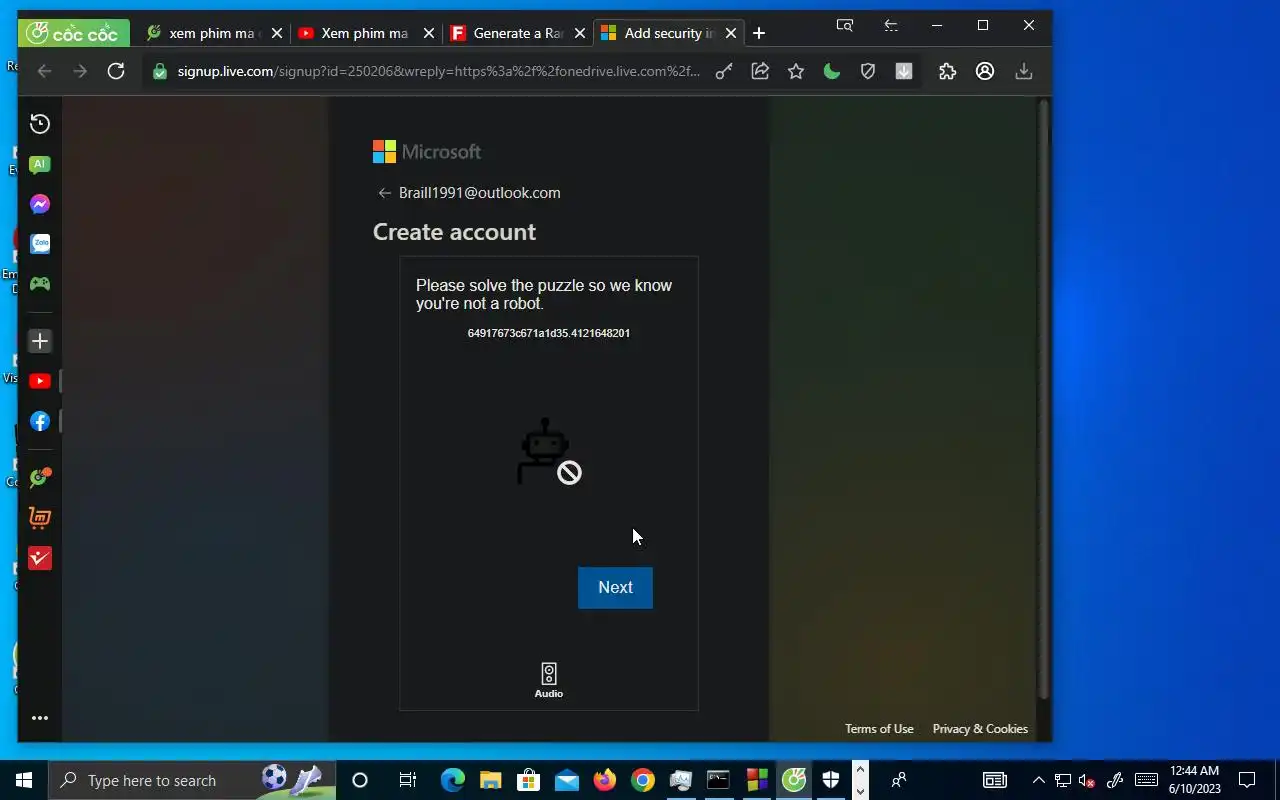Launch Microsoft Edge from taskbar
The width and height of the screenshot is (1280, 800).
tap(453, 780)
